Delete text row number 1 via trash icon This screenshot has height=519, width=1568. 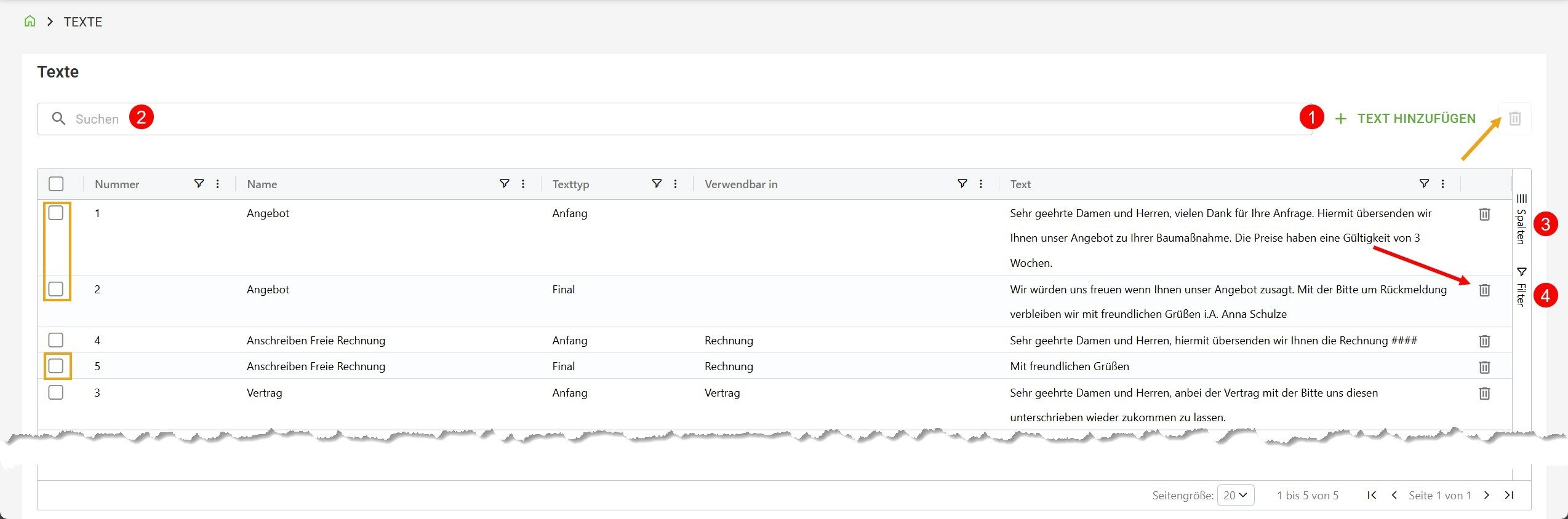click(1484, 214)
